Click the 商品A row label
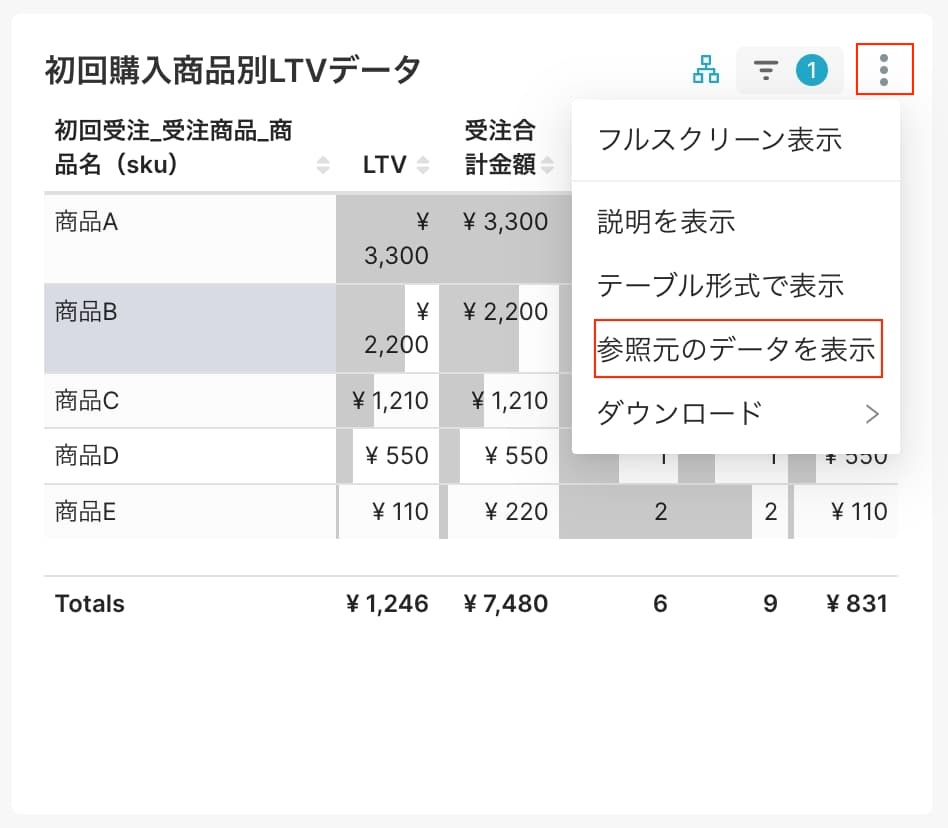Screen dimensions: 948x828 (x=86, y=222)
